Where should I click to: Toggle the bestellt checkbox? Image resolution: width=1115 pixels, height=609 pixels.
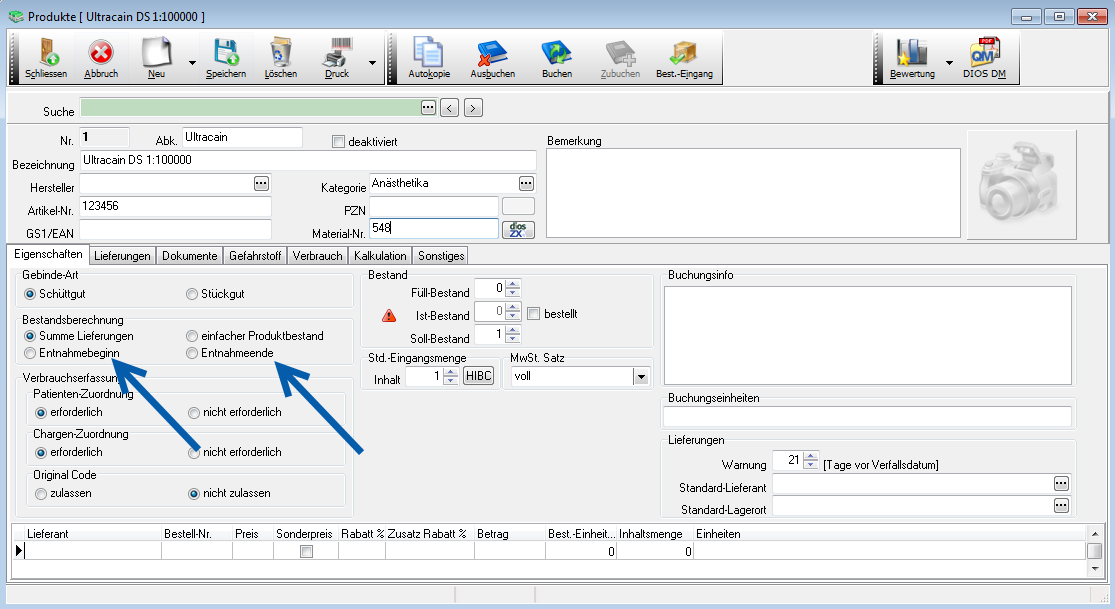point(534,314)
